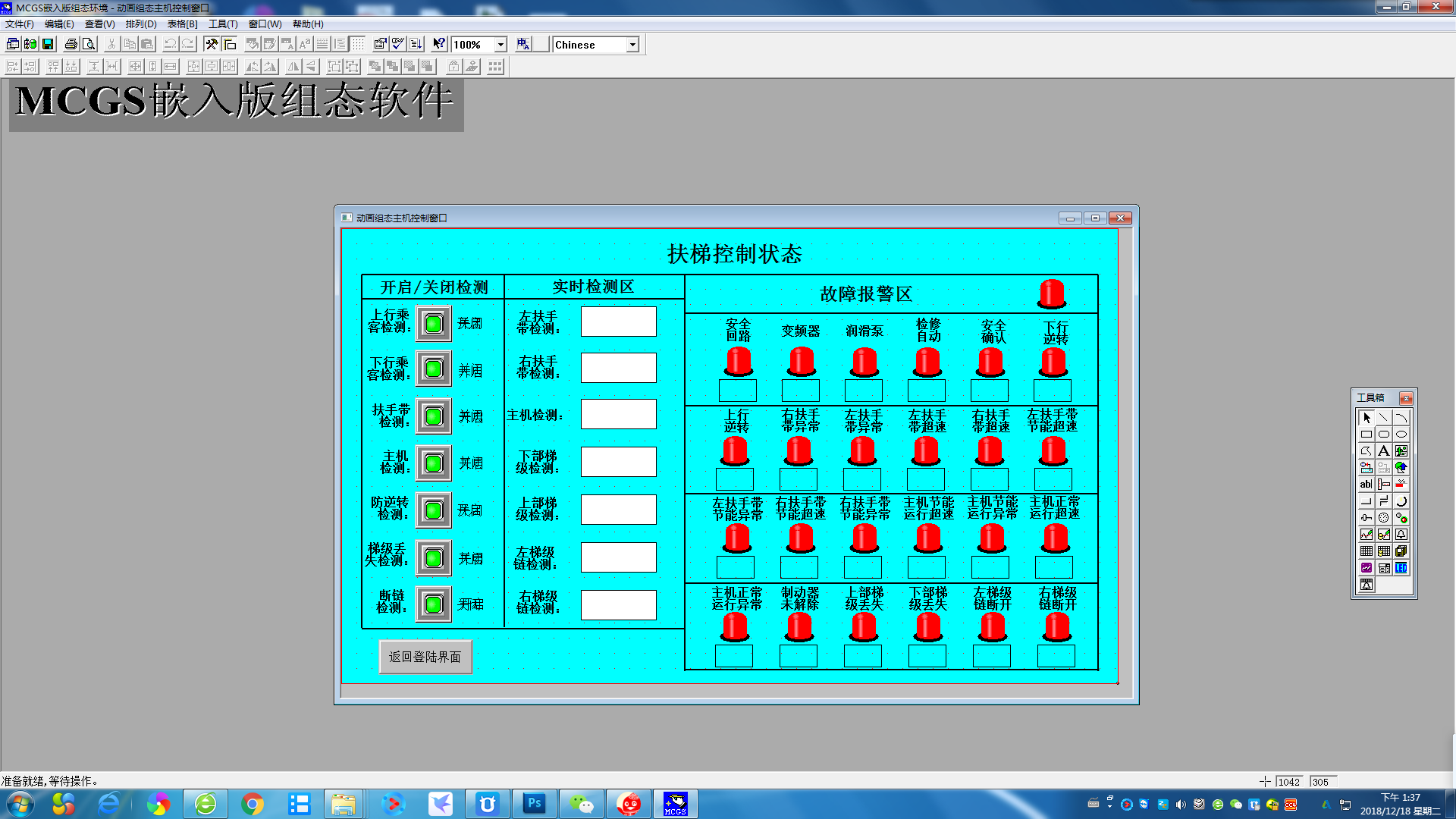Select the LED display tool in toolbox
This screenshot has width=1456, height=819.
[1401, 568]
